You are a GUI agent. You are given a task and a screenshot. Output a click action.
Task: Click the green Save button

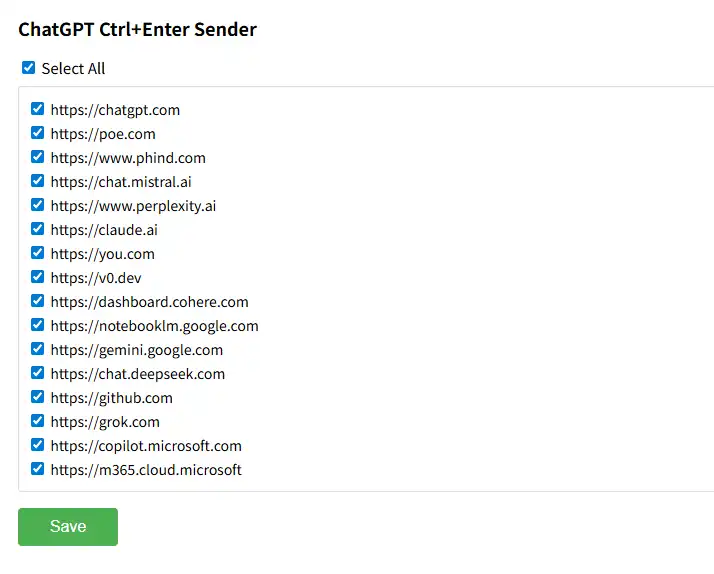(68, 527)
